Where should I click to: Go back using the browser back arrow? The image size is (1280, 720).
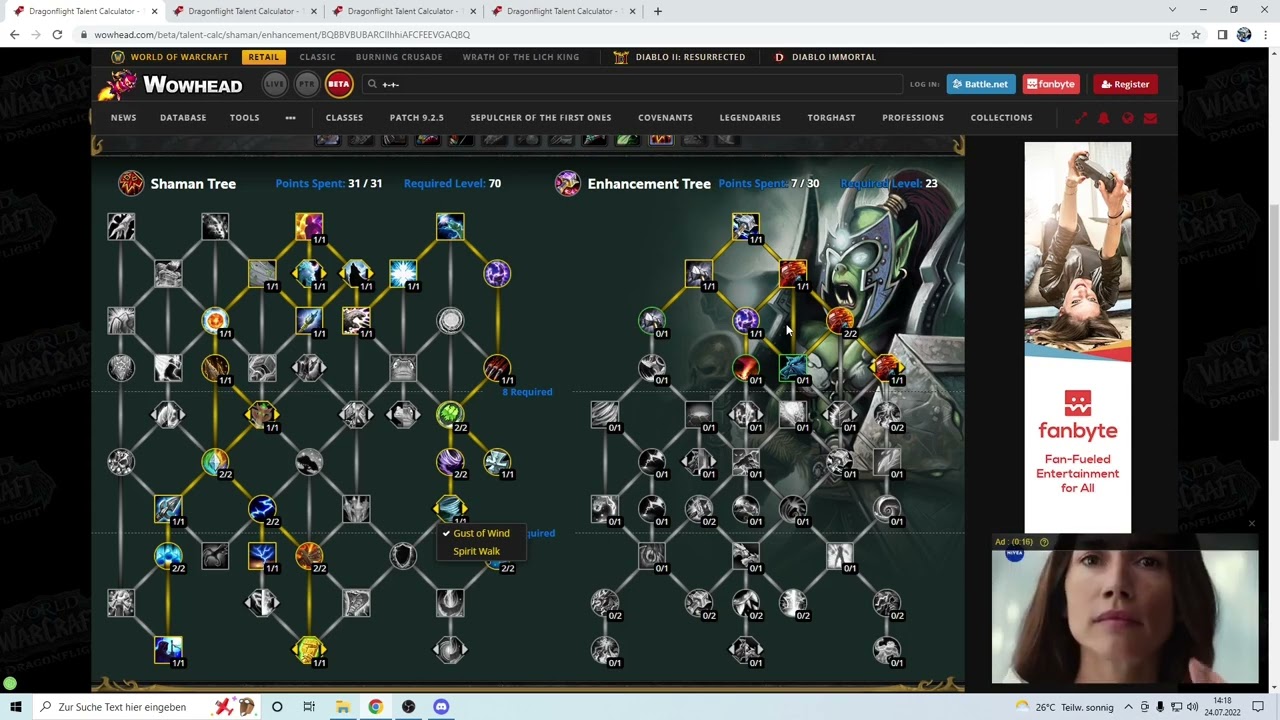pos(14,34)
